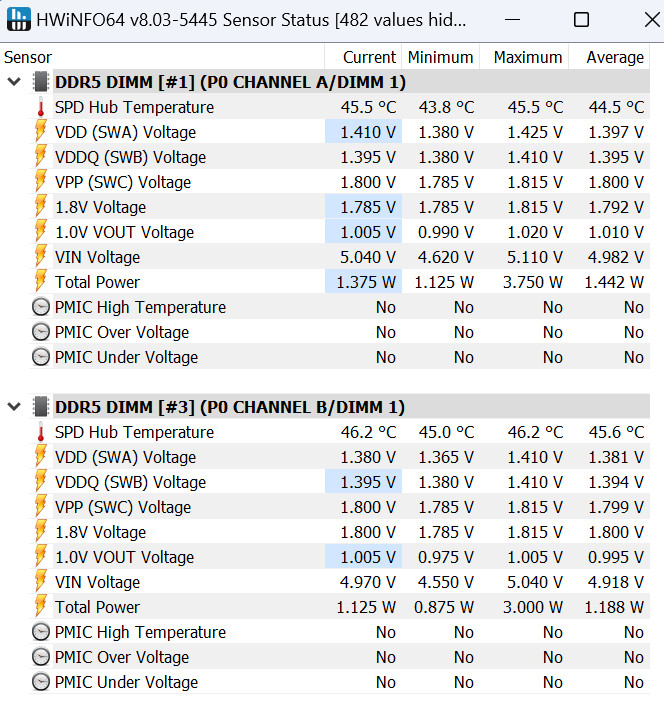Maximize the HWiNFO64 Sensor Status window

(x=582, y=20)
